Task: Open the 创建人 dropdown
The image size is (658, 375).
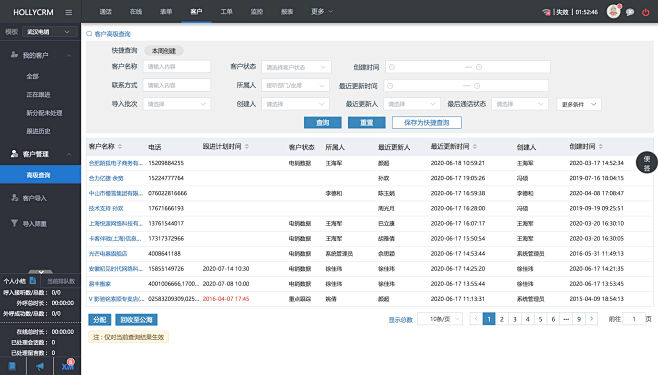Action: click(x=295, y=104)
